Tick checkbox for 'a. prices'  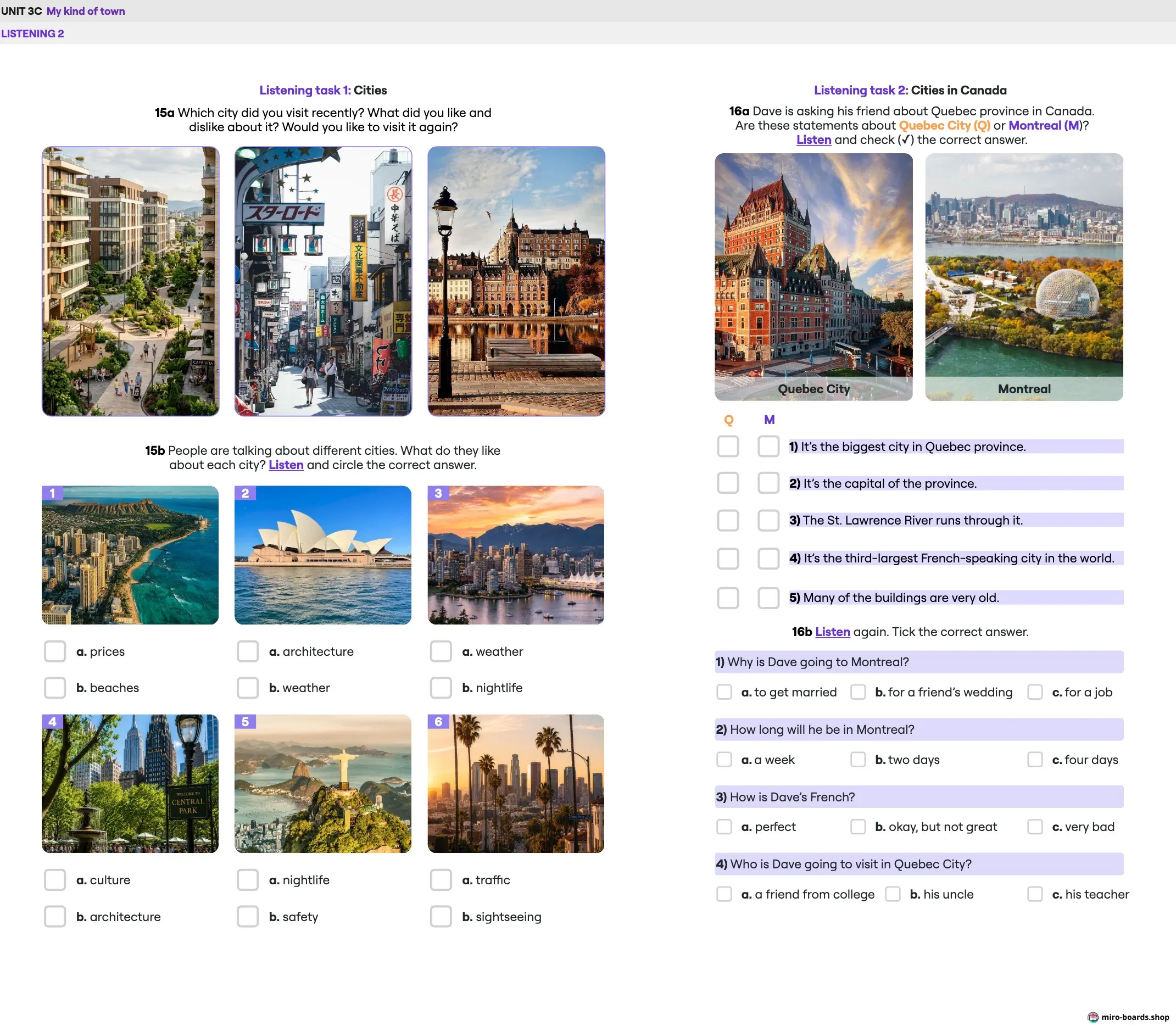[x=55, y=651]
